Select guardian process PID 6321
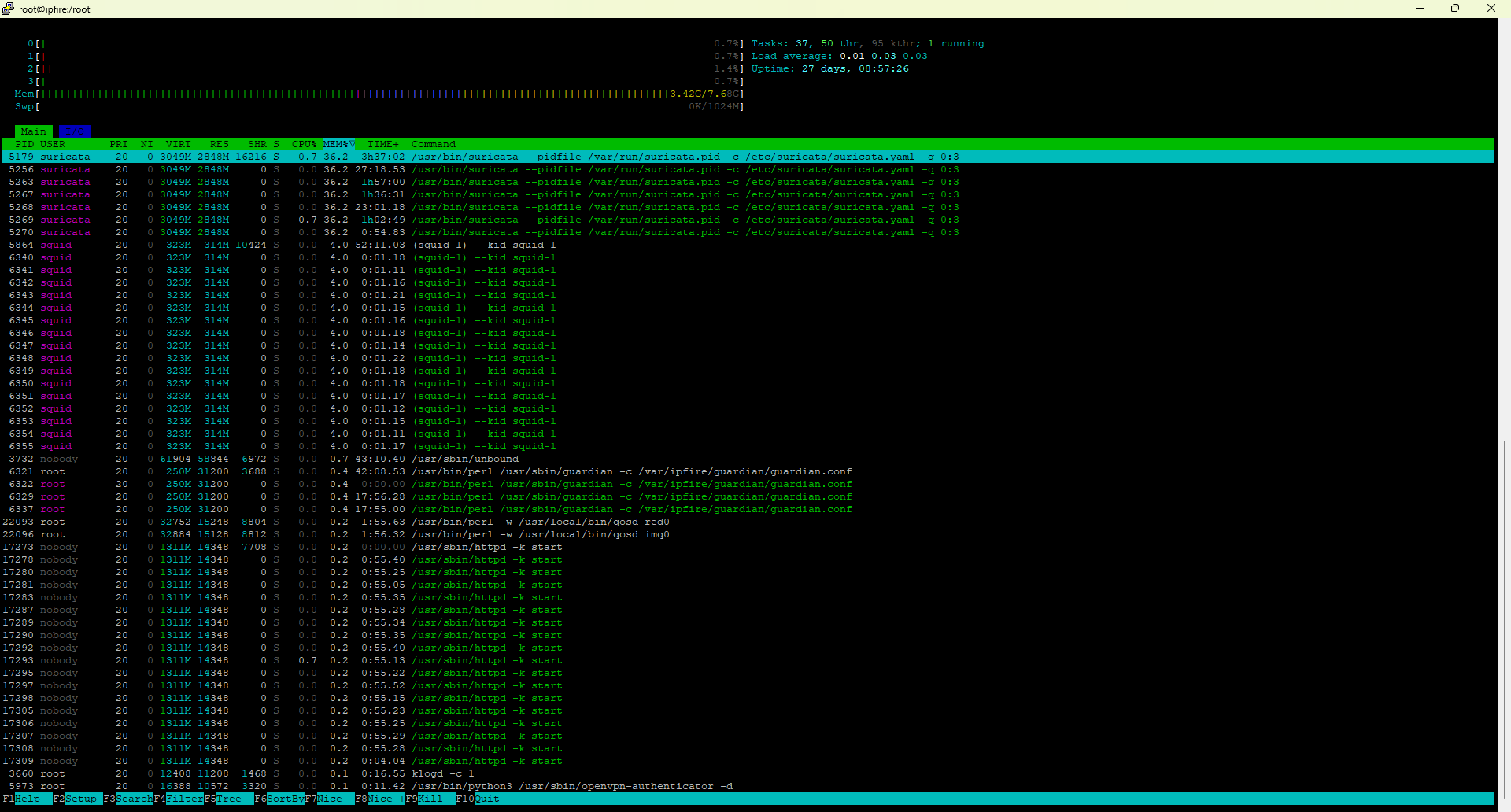 (748, 471)
